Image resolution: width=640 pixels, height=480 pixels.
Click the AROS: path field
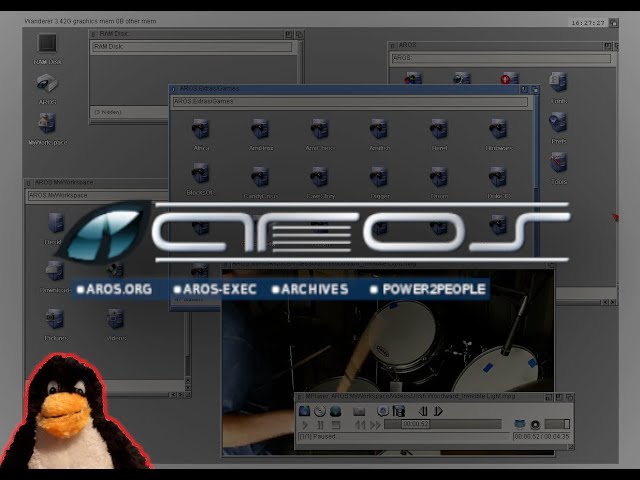501,58
